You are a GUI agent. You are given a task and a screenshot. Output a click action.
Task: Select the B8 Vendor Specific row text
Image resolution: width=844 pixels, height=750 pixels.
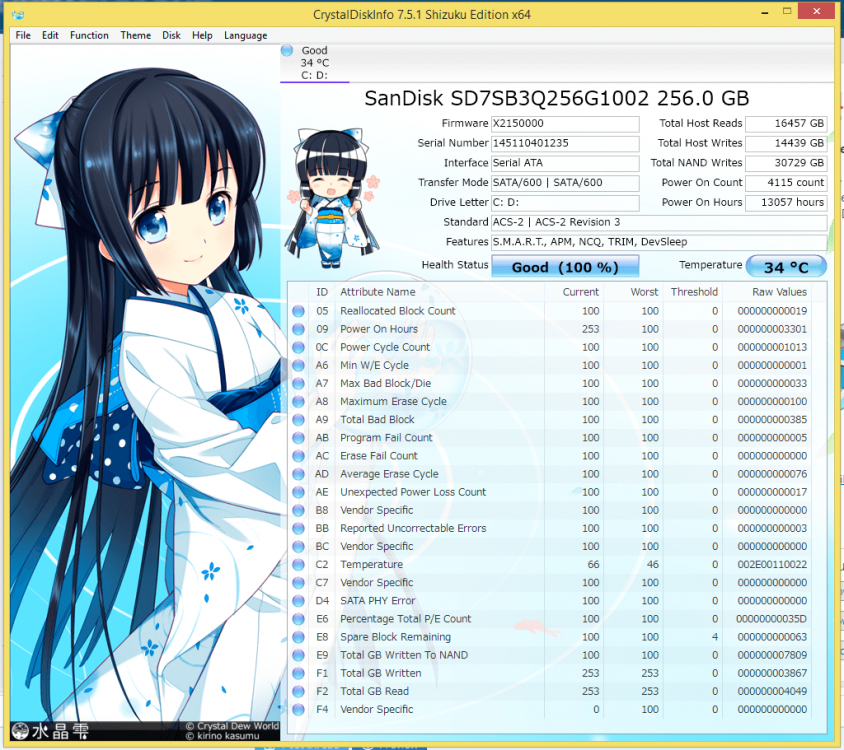(x=377, y=510)
